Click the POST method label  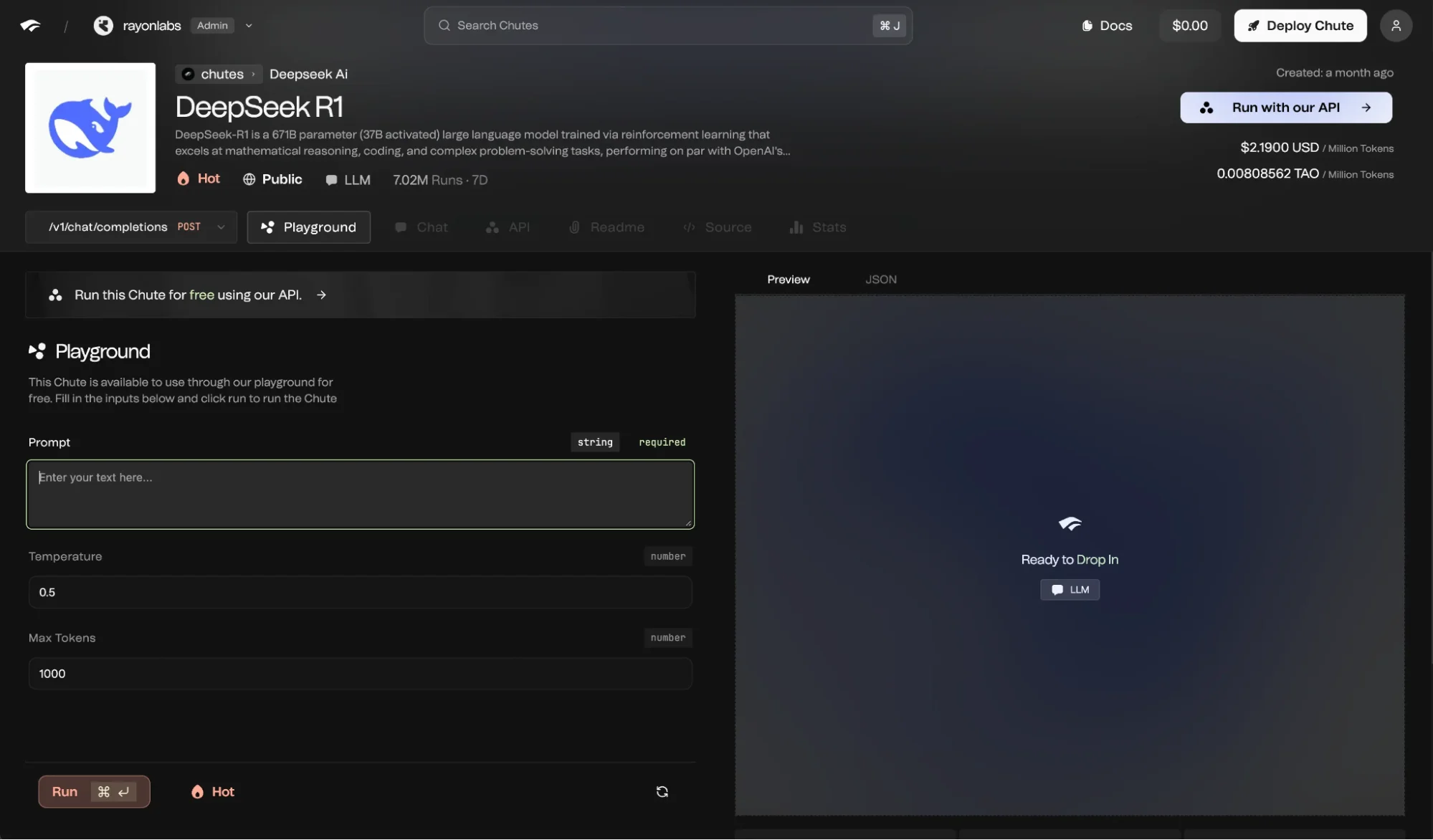pyautogui.click(x=189, y=227)
